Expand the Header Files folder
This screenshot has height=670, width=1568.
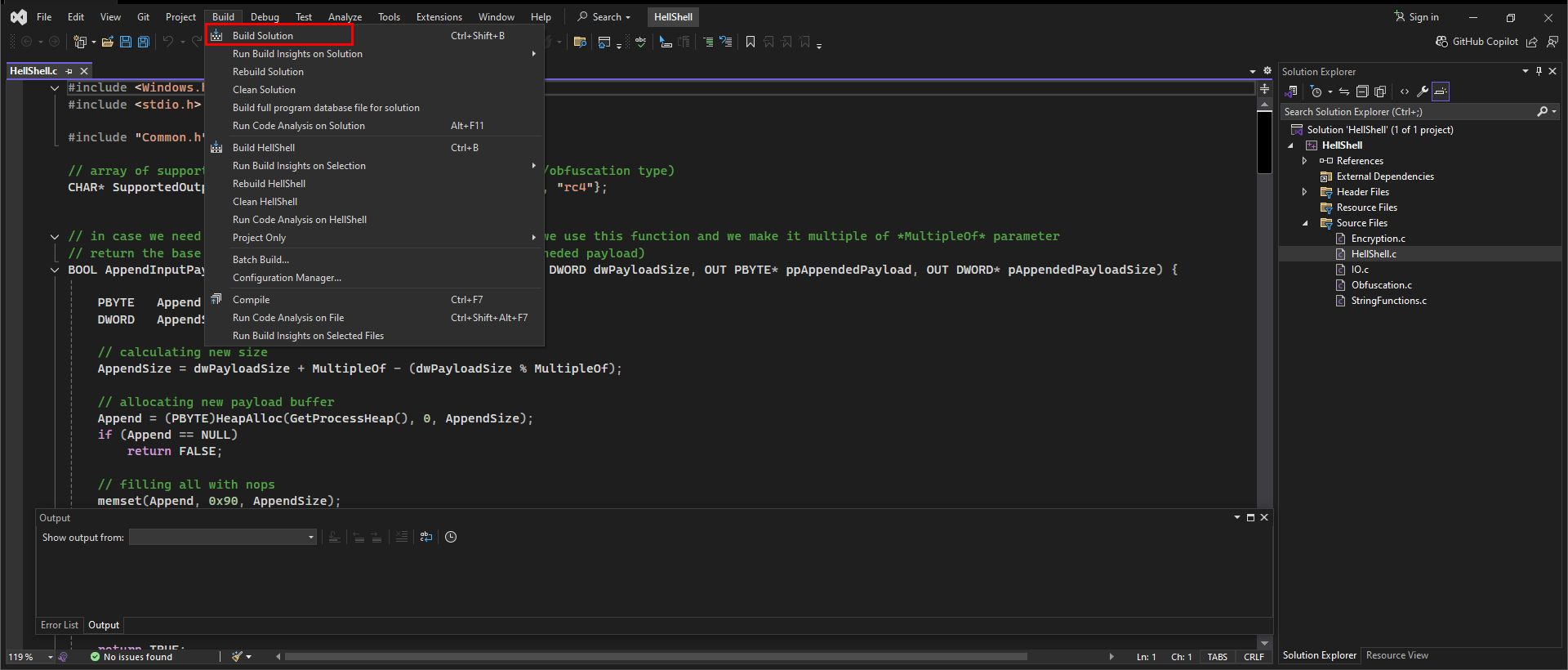tap(1305, 192)
